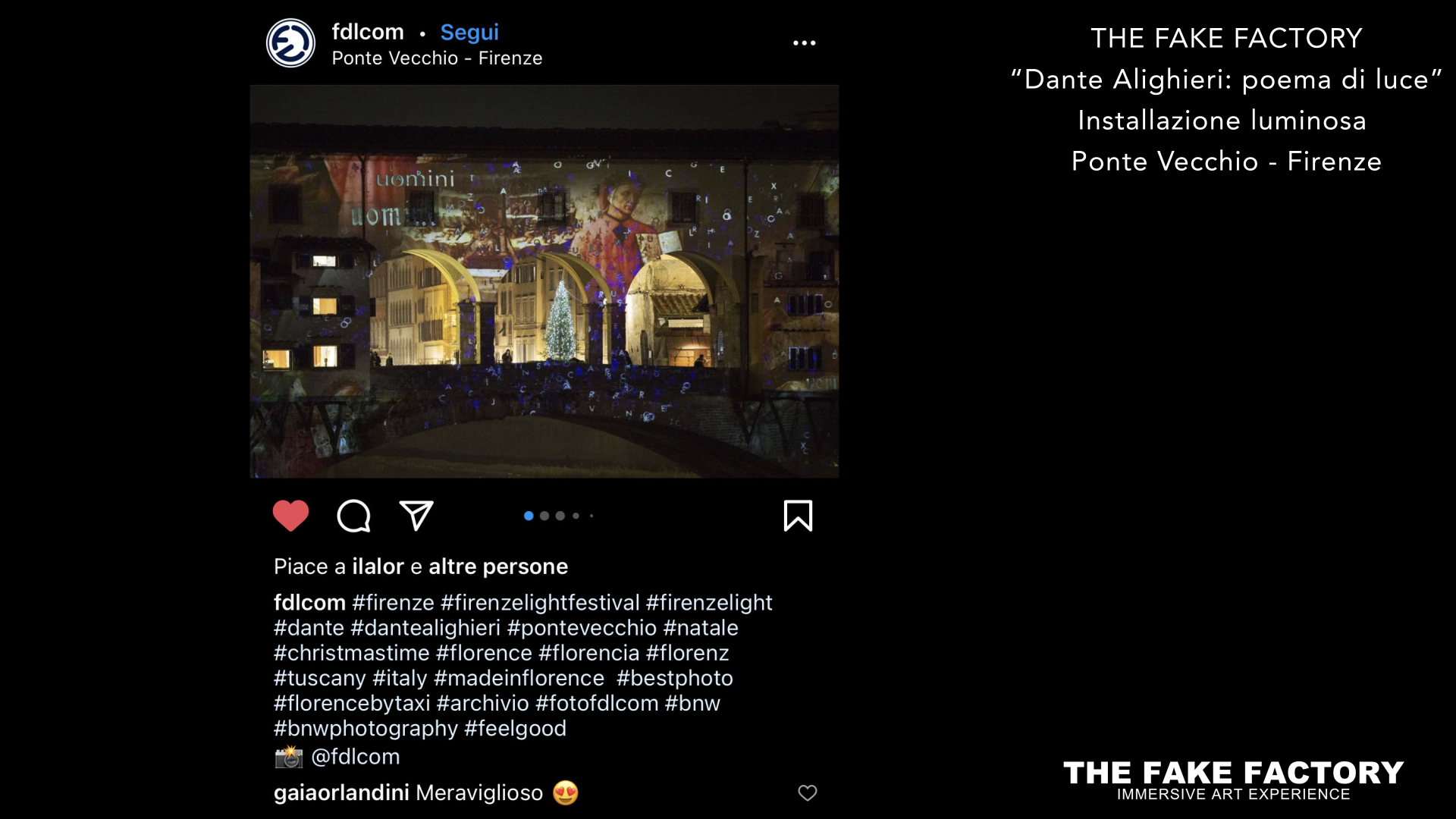Like gaiaorlandini's comment heart
The width and height of the screenshot is (1456, 819).
coord(808,792)
